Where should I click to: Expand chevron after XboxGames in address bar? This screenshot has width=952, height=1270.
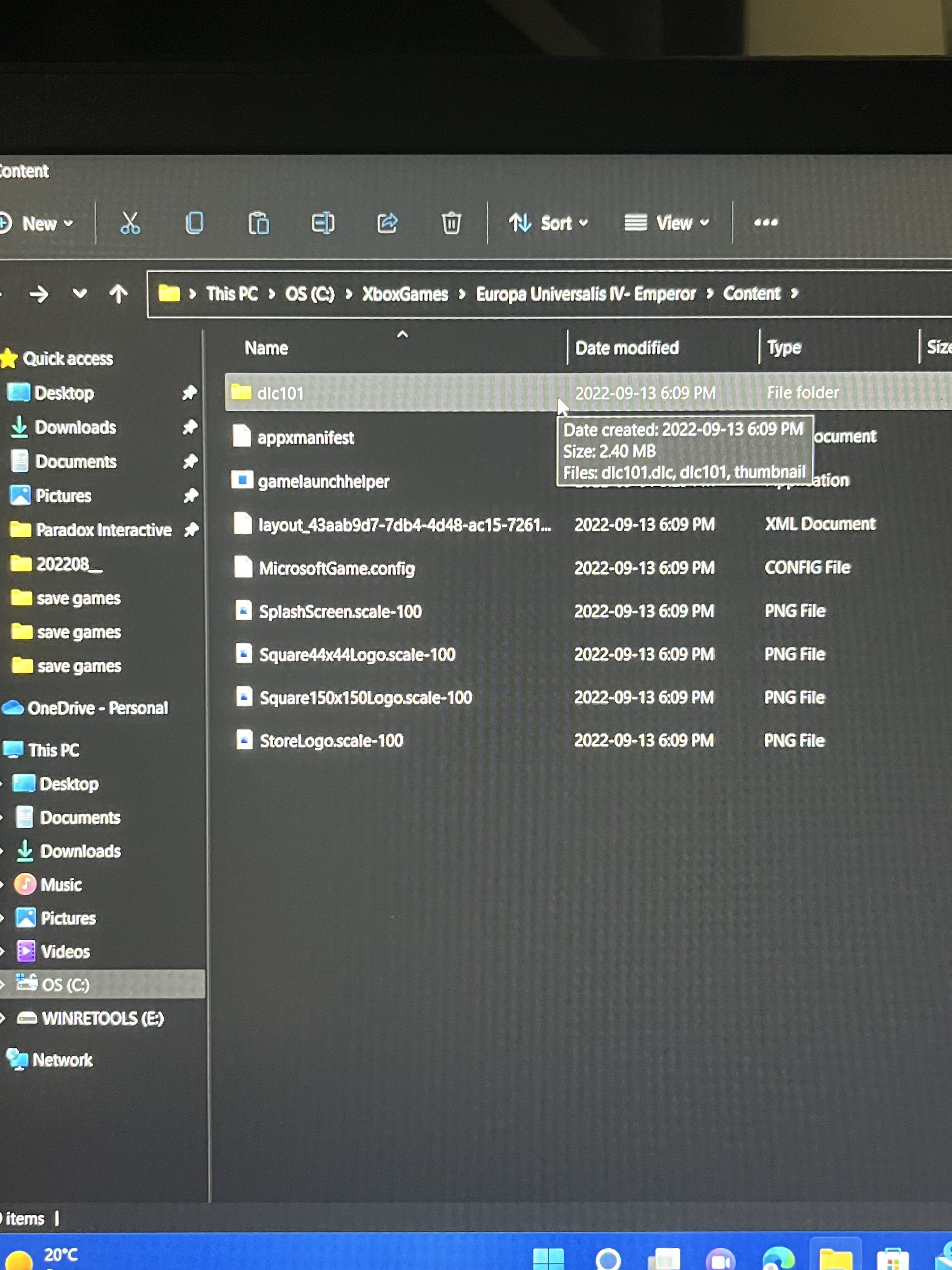click(462, 295)
